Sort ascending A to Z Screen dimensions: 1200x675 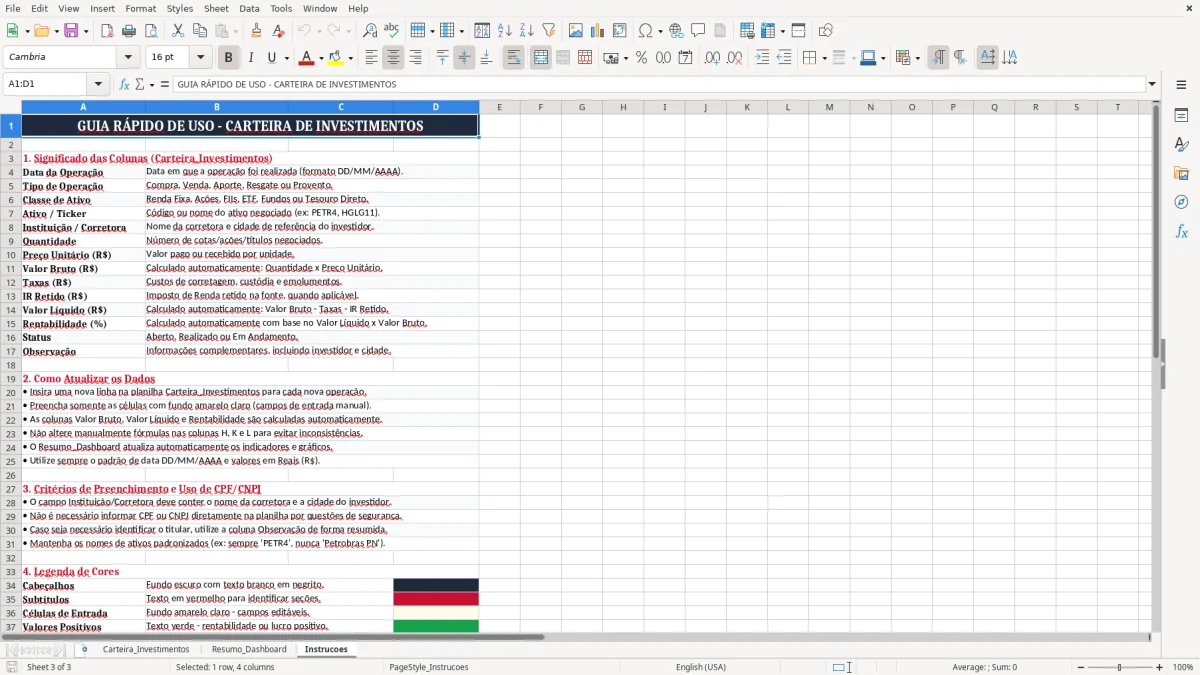coord(504,31)
